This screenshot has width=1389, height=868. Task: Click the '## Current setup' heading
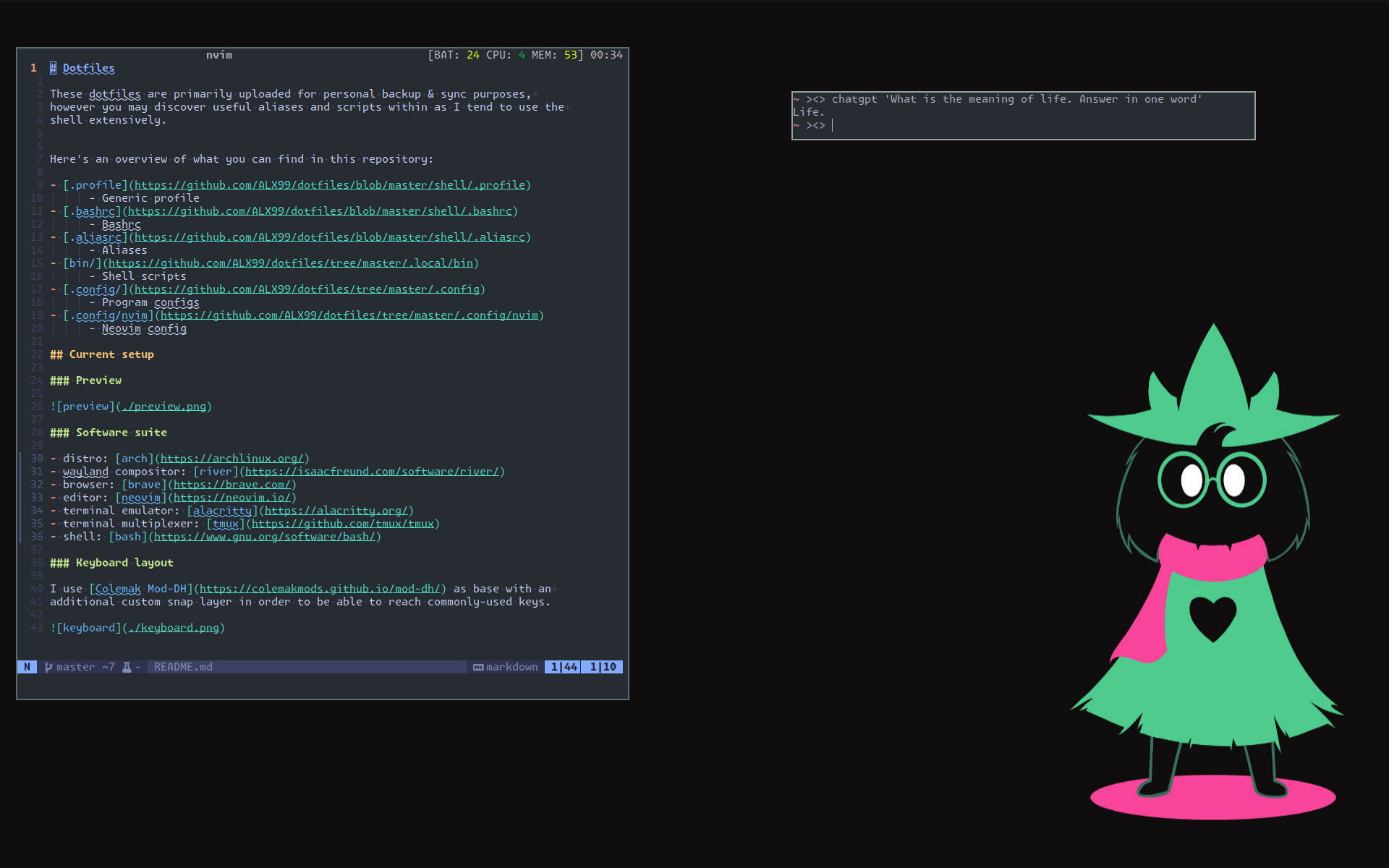[102, 354]
